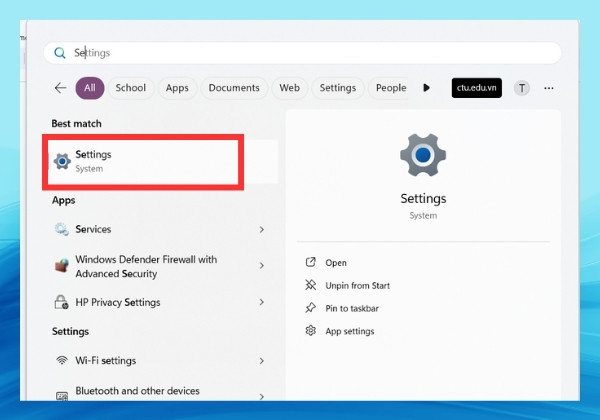Viewport: 600px width, 420px height.
Task: Choose Unpin from Start
Action: pos(357,286)
